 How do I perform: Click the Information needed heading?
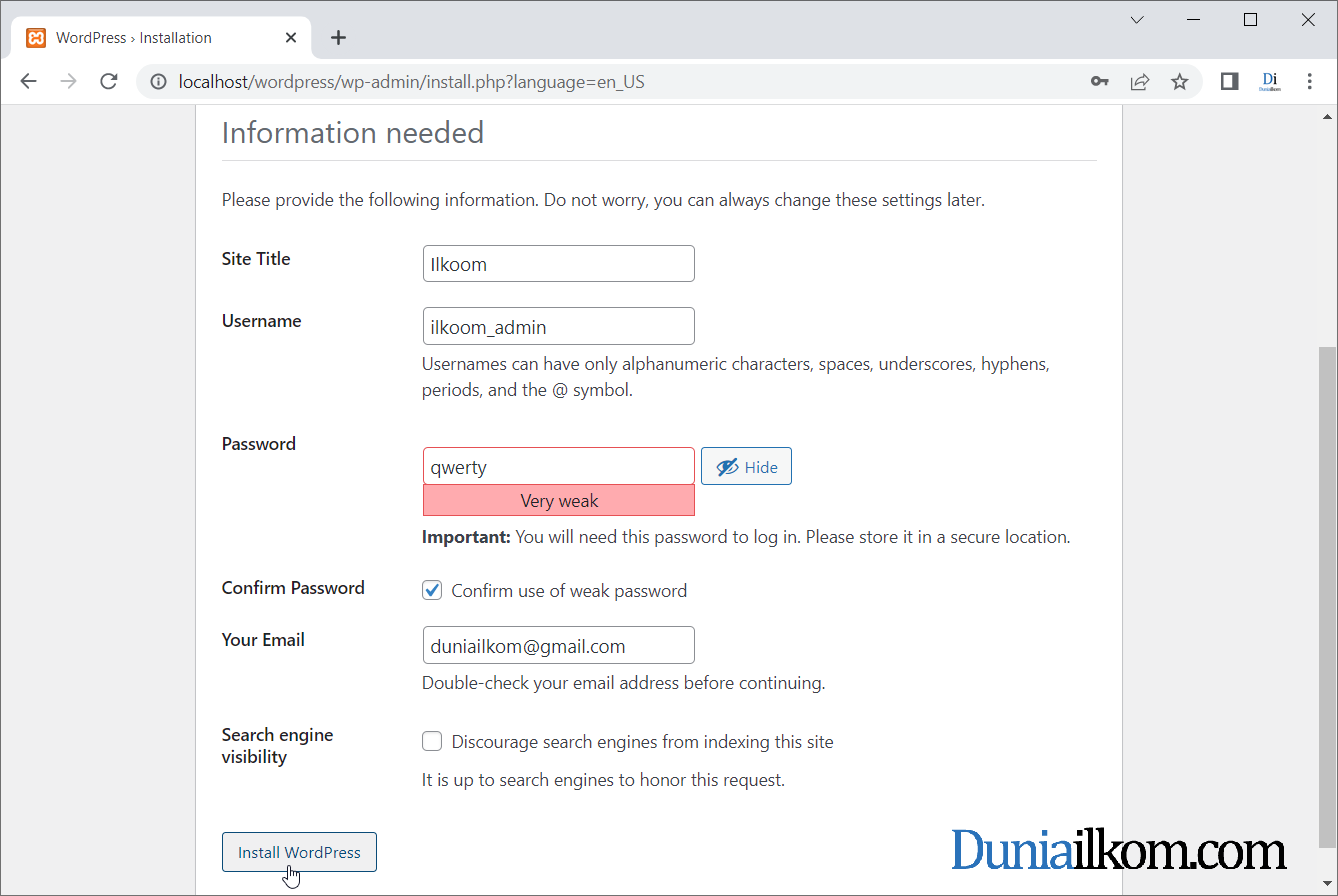point(353,133)
